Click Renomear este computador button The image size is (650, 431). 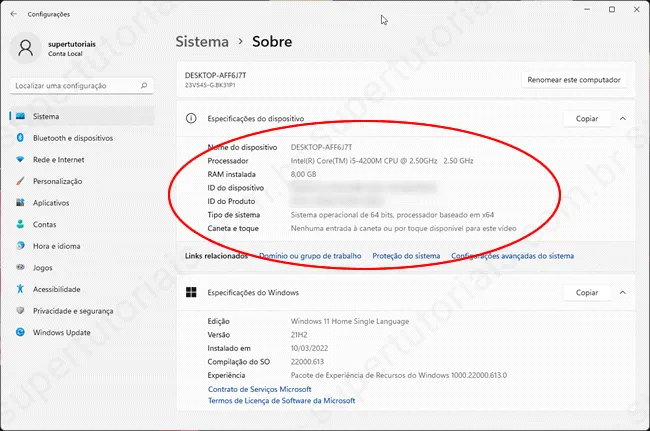pyautogui.click(x=574, y=80)
